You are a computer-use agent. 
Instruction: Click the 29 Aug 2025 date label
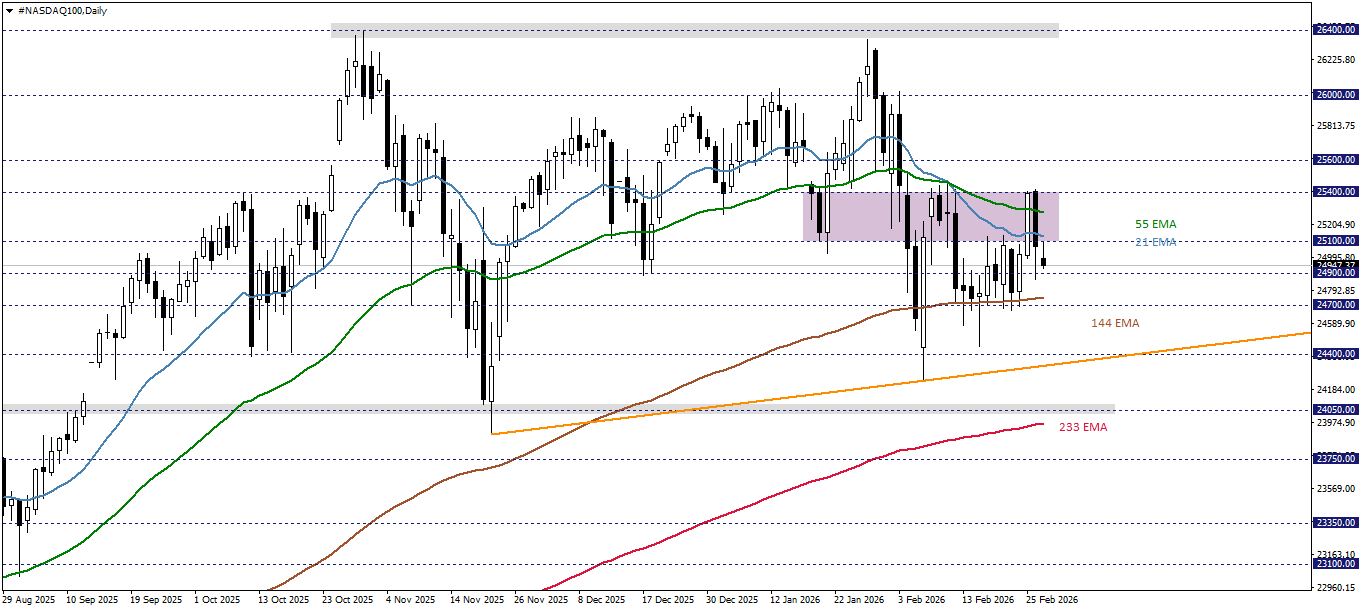(27, 600)
